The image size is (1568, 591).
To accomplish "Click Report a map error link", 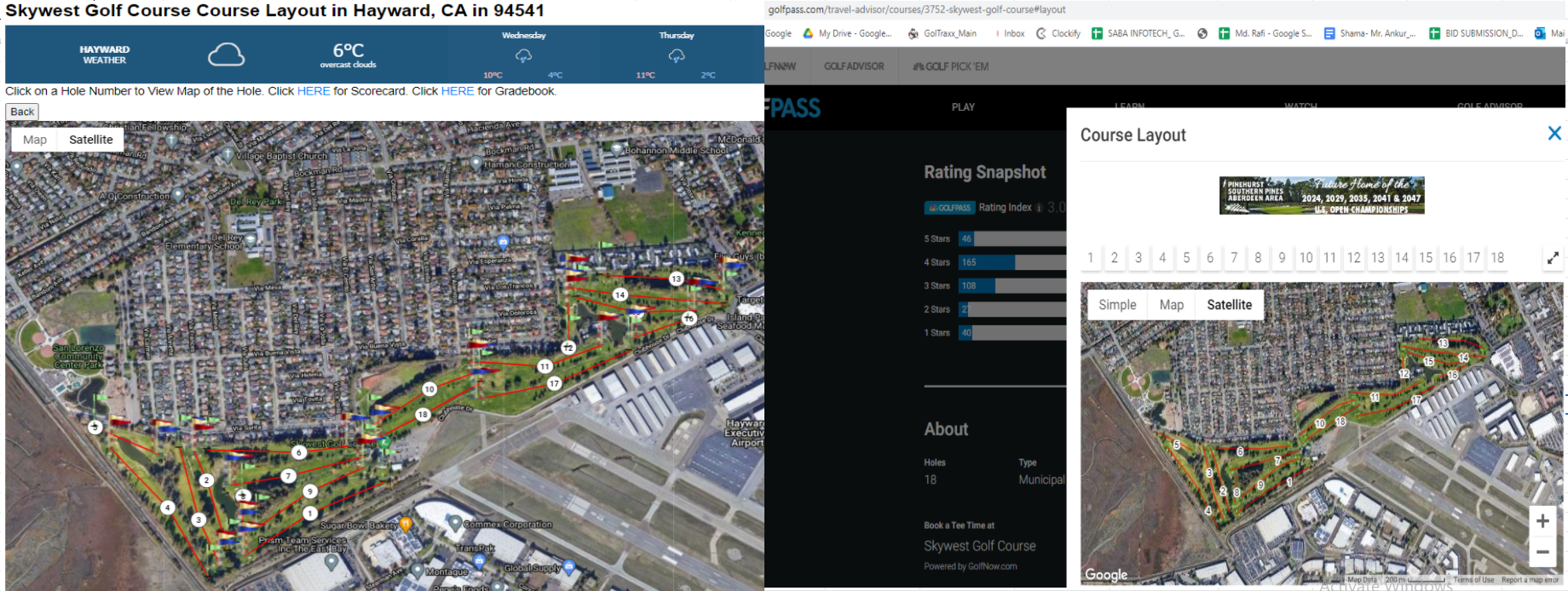I will [x=1530, y=580].
